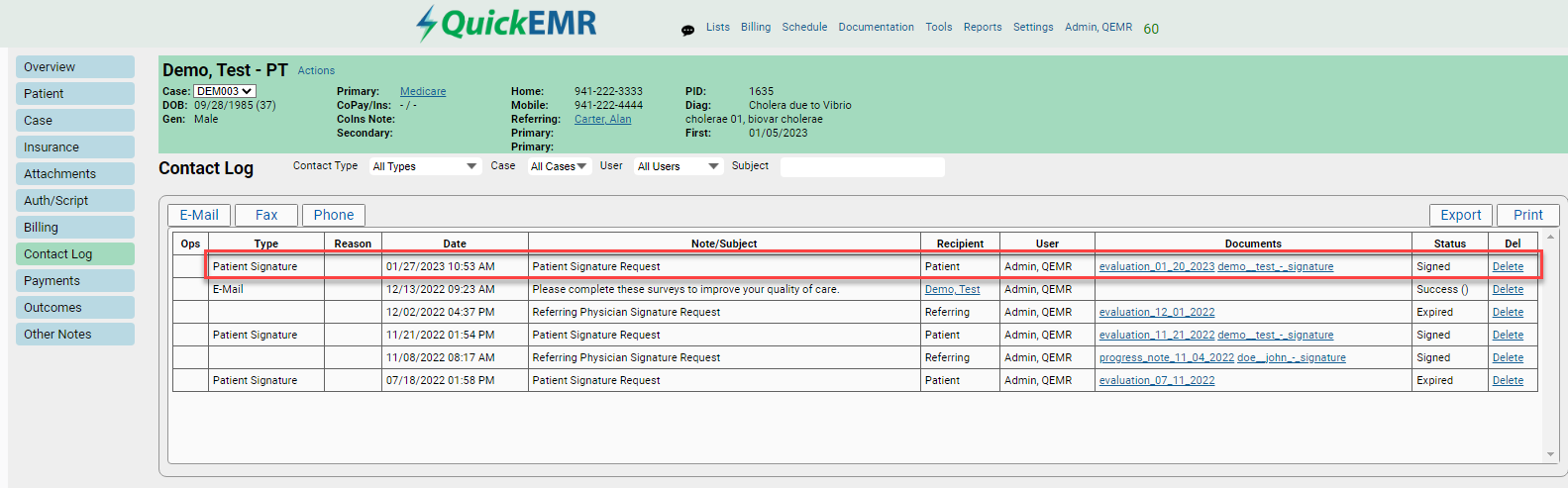The height and width of the screenshot is (488, 1568).
Task: Open demo_test signature link on 01/27/2023 row
Action: [x=1276, y=266]
